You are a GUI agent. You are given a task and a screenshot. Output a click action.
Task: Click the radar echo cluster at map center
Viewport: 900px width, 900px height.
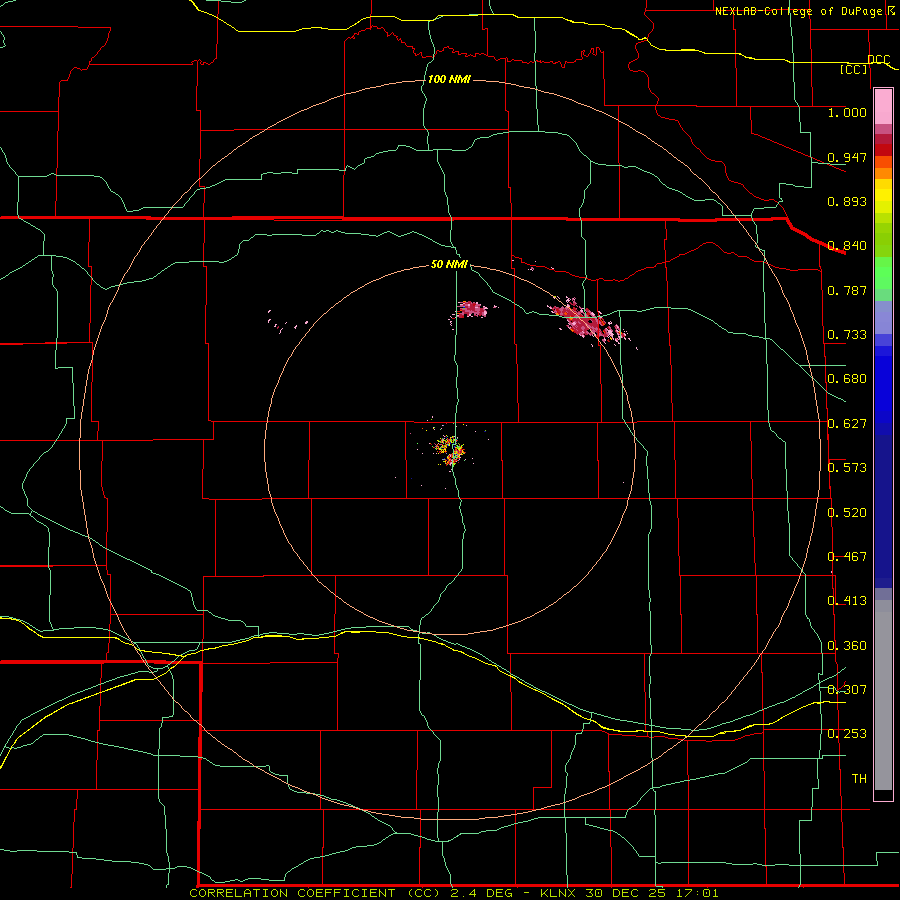tap(449, 449)
